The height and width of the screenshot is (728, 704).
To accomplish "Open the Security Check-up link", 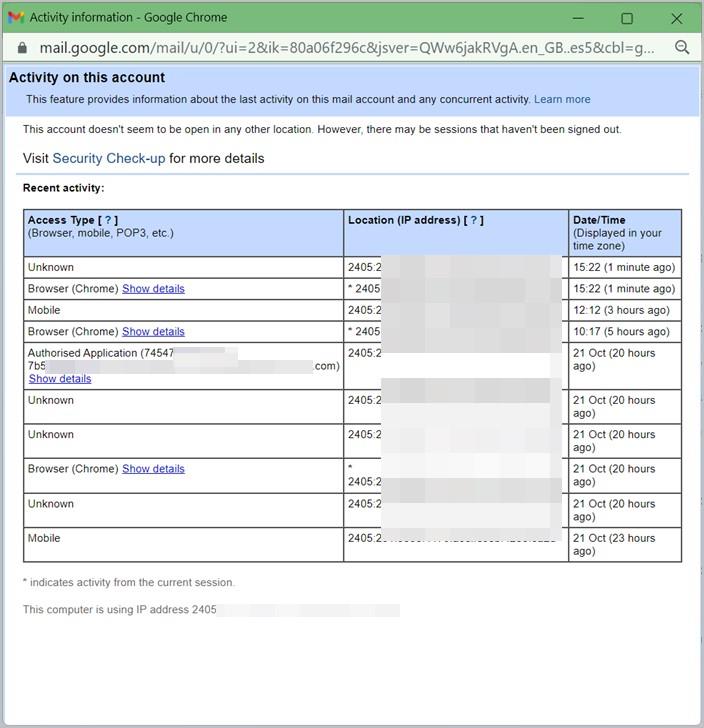I will coord(109,158).
